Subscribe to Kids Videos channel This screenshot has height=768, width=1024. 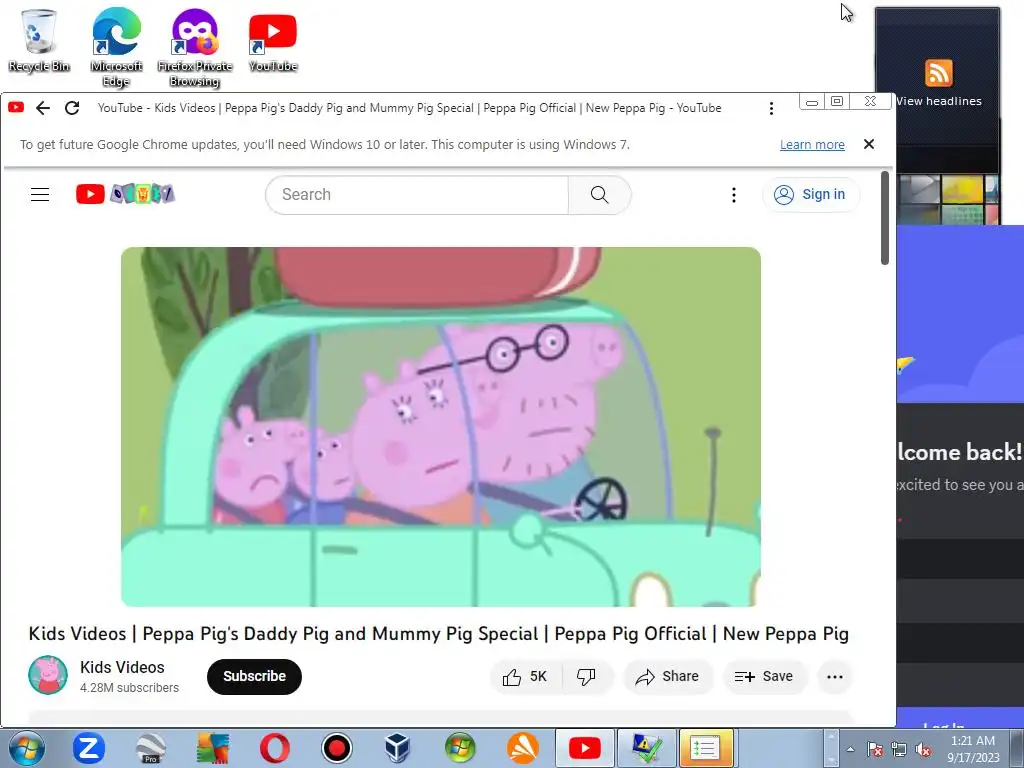pos(254,677)
